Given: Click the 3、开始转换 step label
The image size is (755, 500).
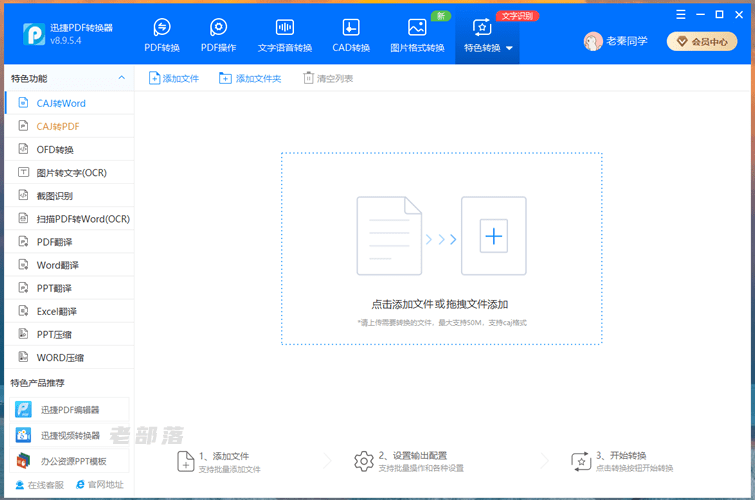Looking at the screenshot, I should 621,455.
